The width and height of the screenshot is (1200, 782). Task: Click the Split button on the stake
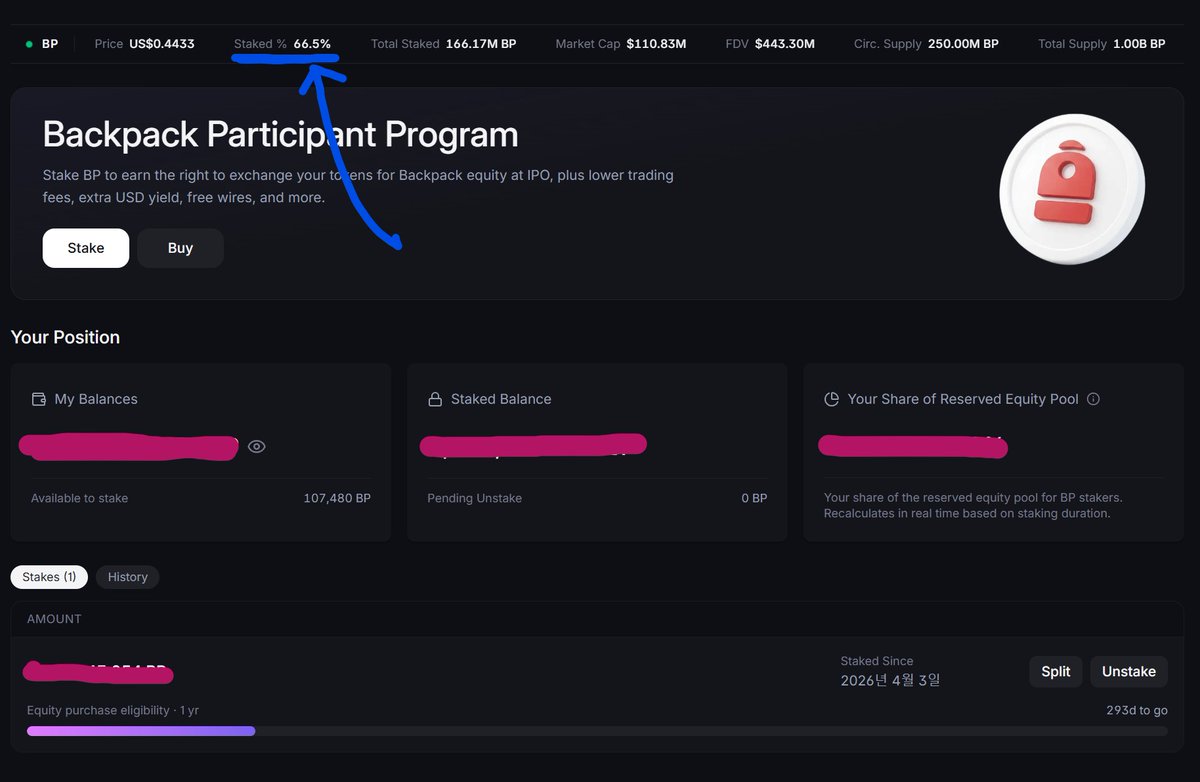[x=1056, y=671]
